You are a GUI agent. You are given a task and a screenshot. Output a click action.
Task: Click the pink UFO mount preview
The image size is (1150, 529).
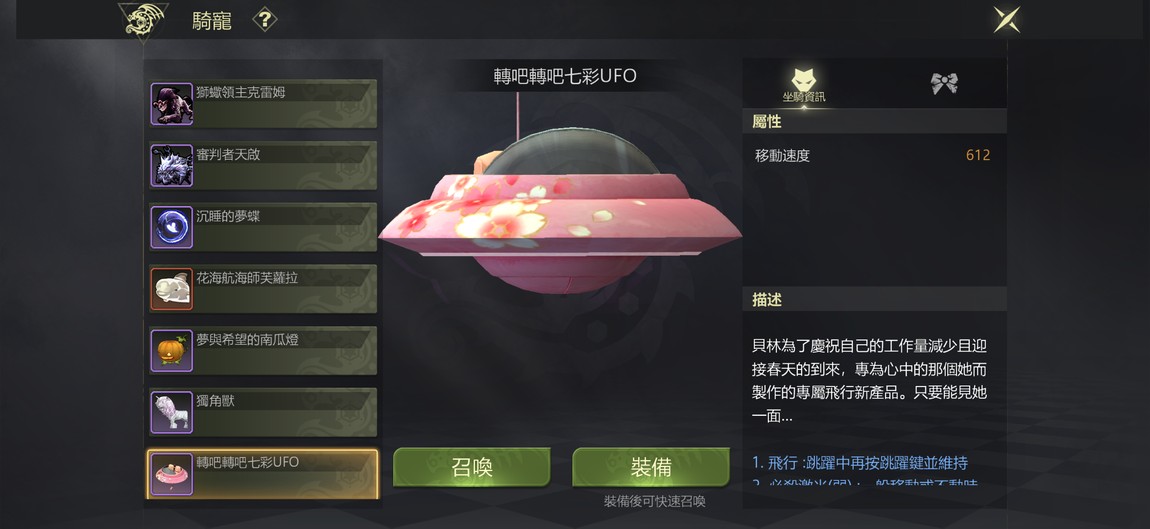tap(560, 211)
